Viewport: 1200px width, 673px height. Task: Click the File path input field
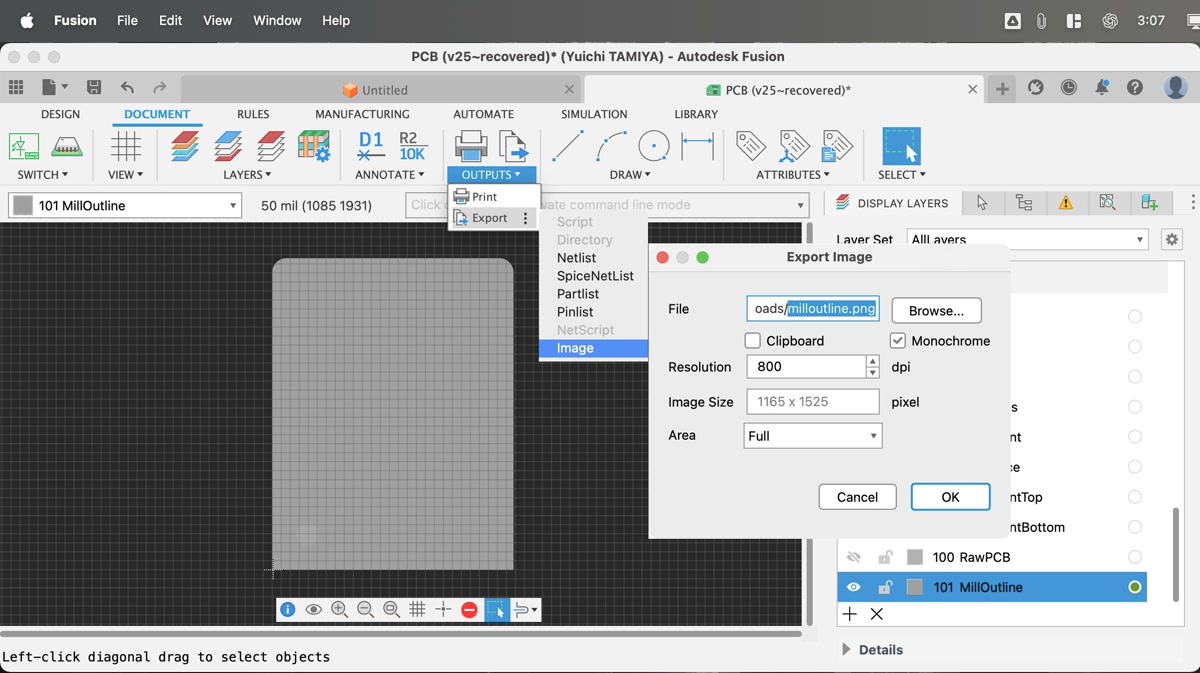(813, 309)
